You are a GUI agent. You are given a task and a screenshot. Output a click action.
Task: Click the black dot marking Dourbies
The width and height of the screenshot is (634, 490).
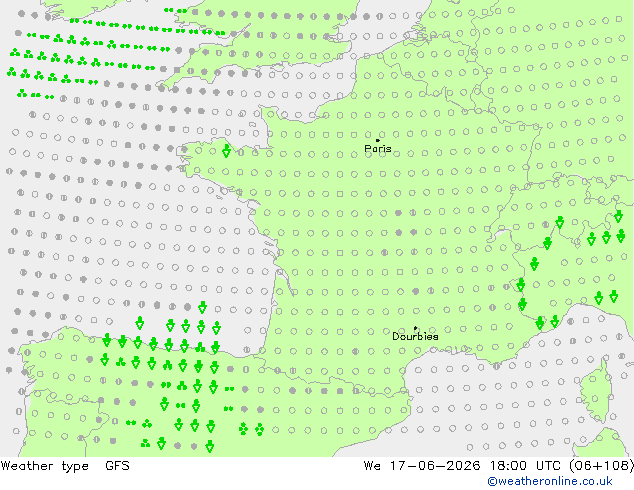tap(415, 328)
